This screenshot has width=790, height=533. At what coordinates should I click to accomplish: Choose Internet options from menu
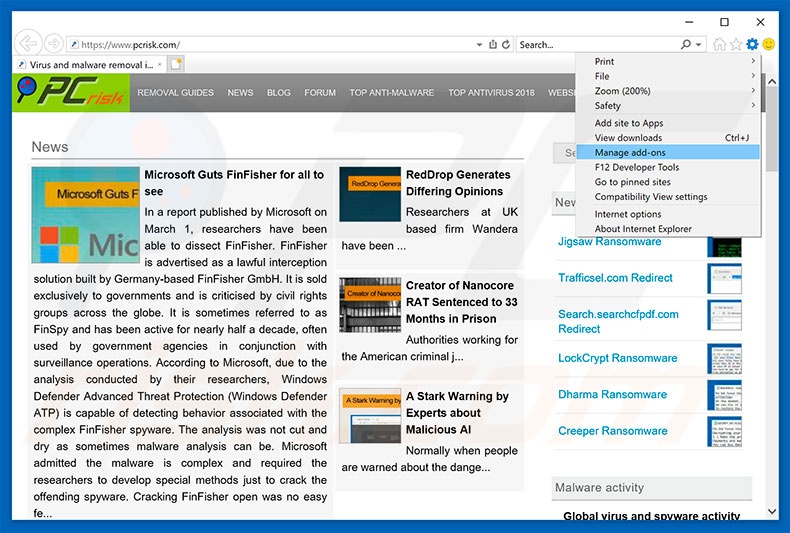(628, 214)
